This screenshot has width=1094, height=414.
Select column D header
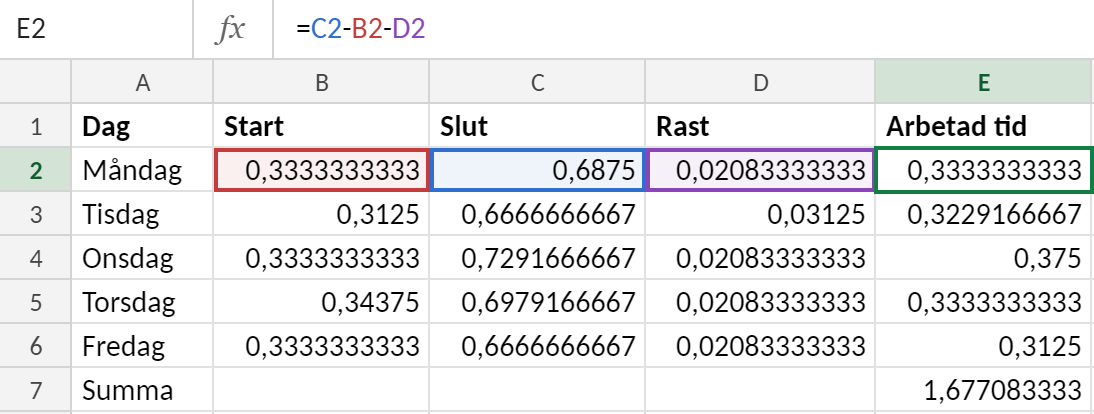tap(760, 82)
